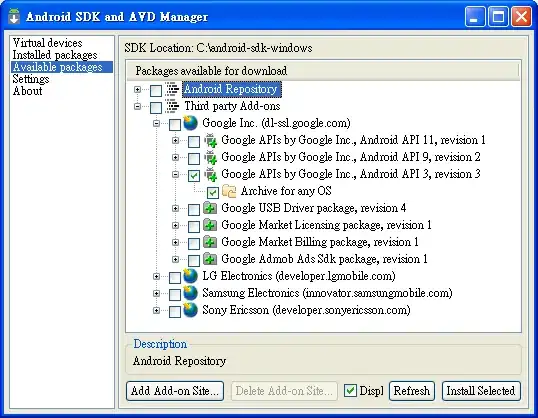Click the Google USB Driver package icon
This screenshot has width=538, height=418.
(x=210, y=208)
